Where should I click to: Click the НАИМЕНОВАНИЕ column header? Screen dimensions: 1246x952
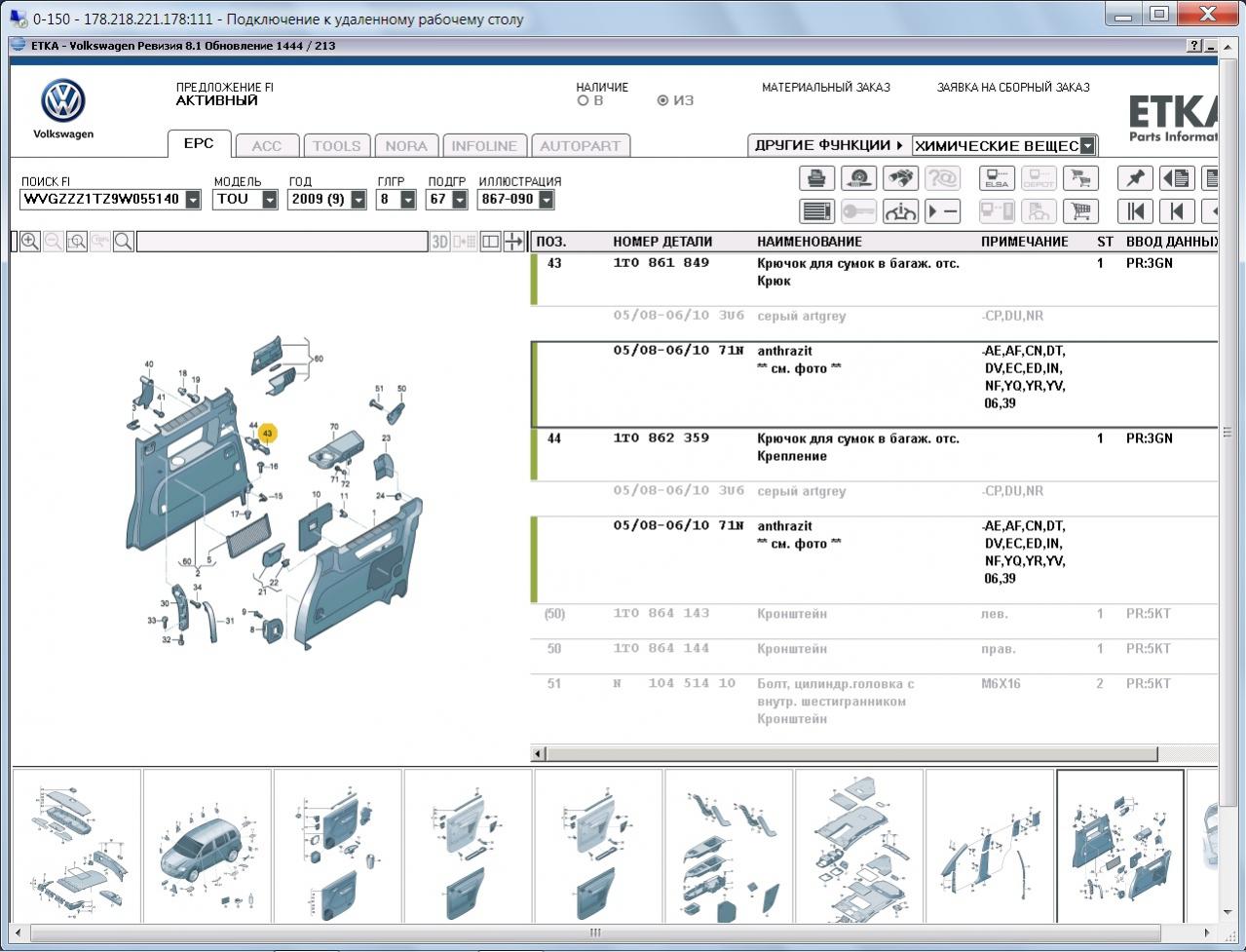(x=810, y=242)
